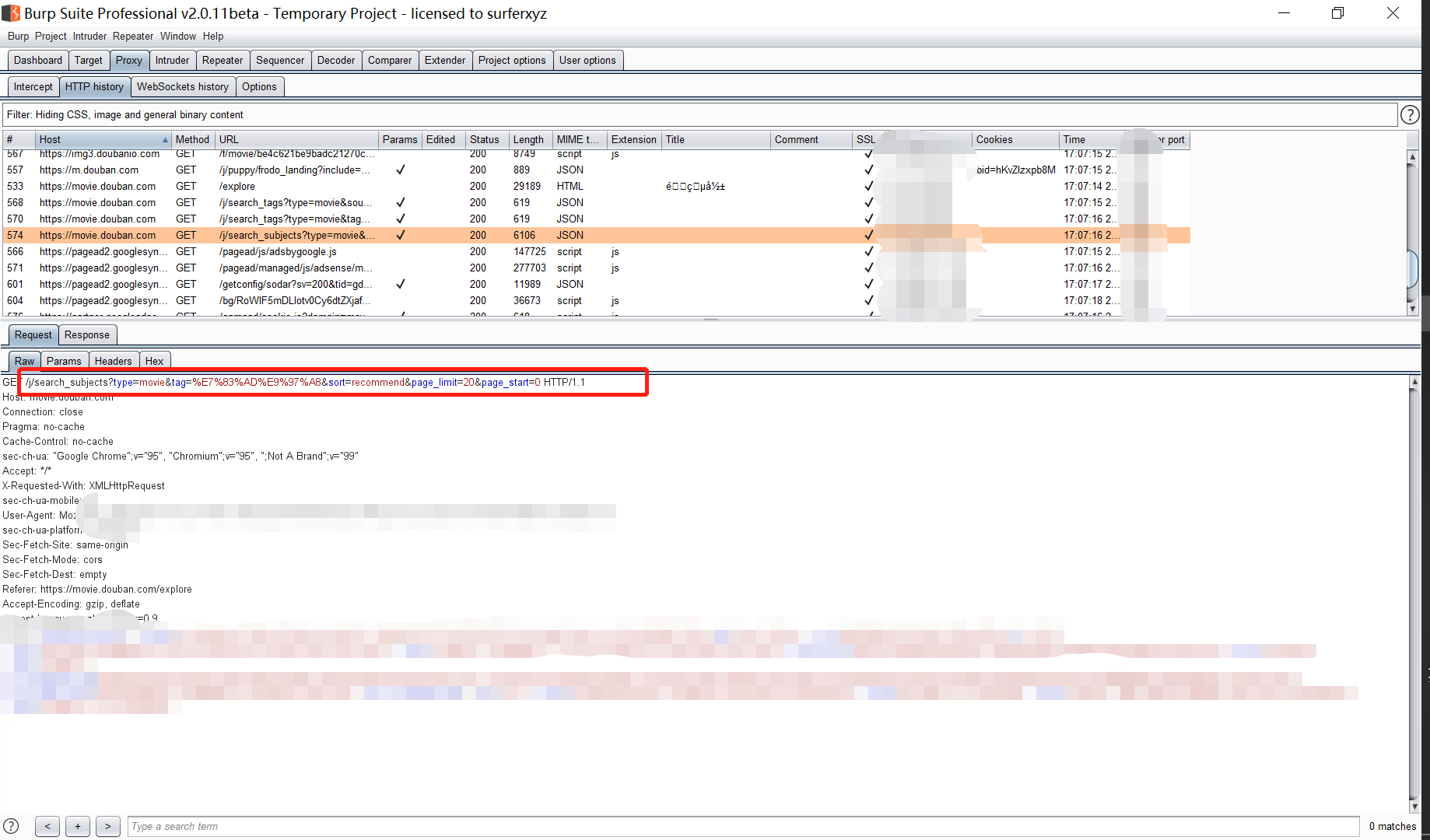1430x840 pixels.
Task: Go to previous search match
Action: pos(47,826)
